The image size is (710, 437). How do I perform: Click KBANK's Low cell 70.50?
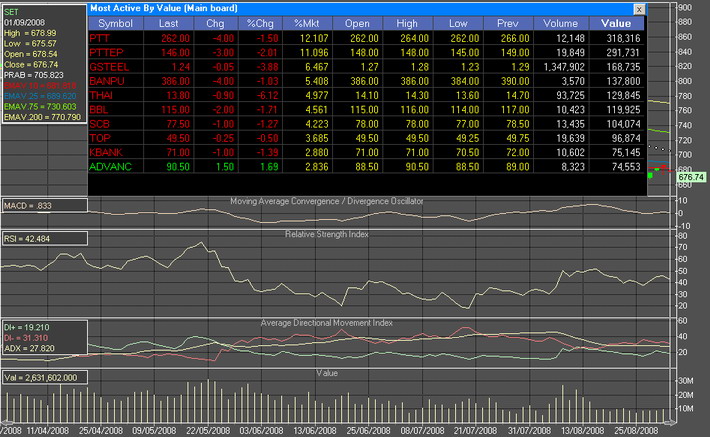pos(467,153)
